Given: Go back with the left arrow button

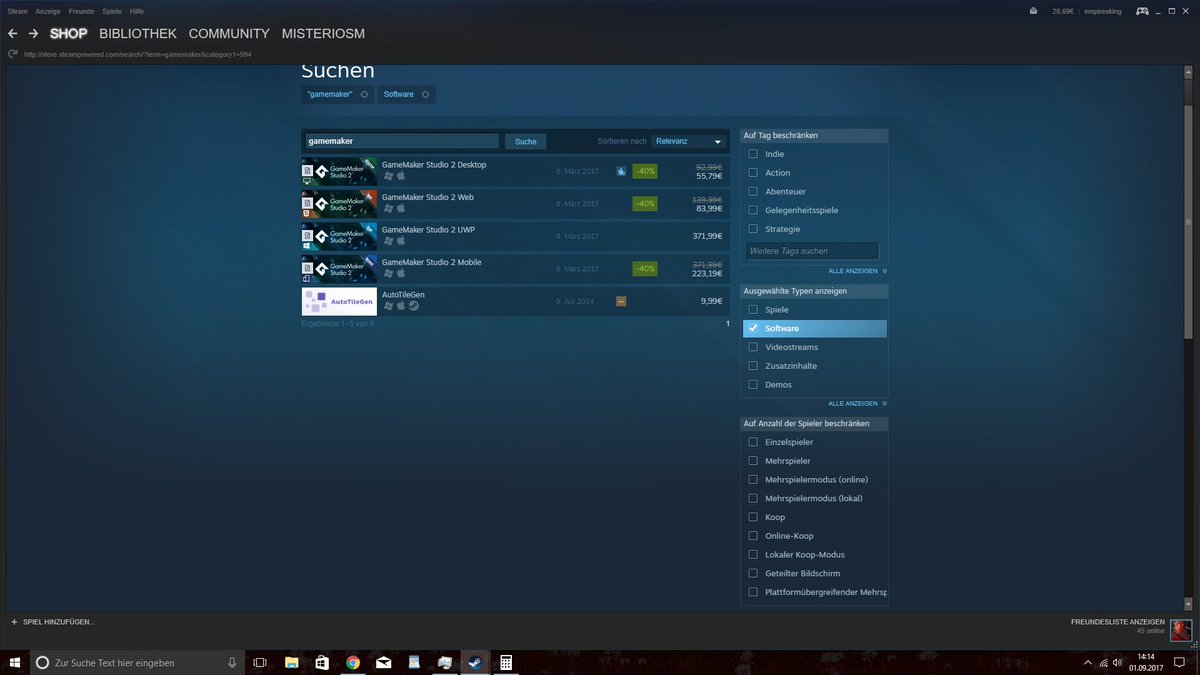Looking at the screenshot, I should [x=13, y=34].
